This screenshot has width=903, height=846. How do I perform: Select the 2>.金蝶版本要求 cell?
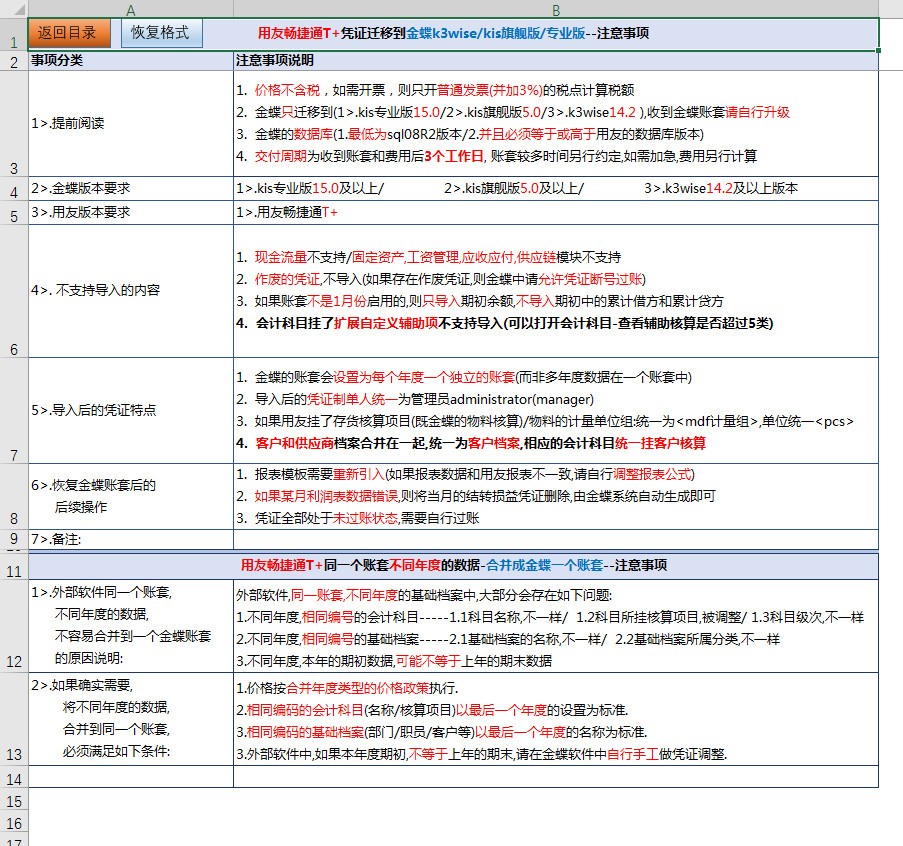coord(131,189)
